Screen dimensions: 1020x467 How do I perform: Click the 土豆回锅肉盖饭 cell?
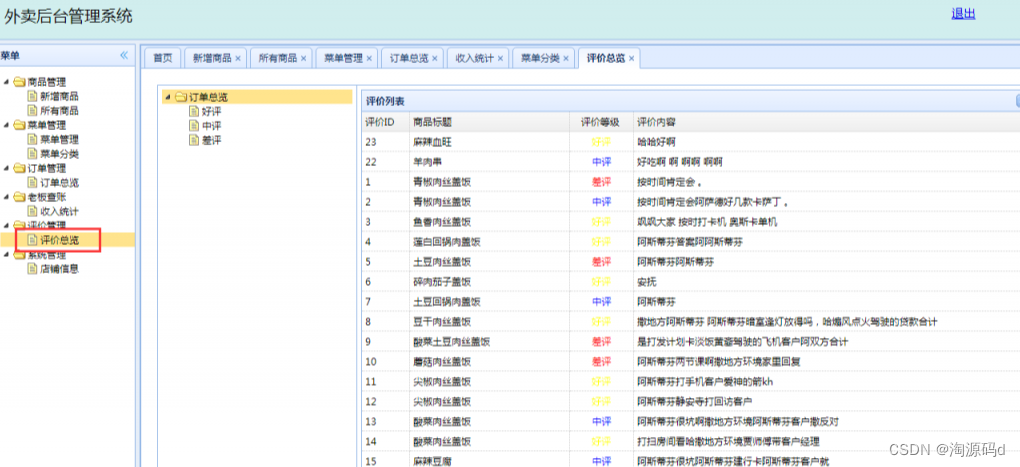tap(488, 302)
